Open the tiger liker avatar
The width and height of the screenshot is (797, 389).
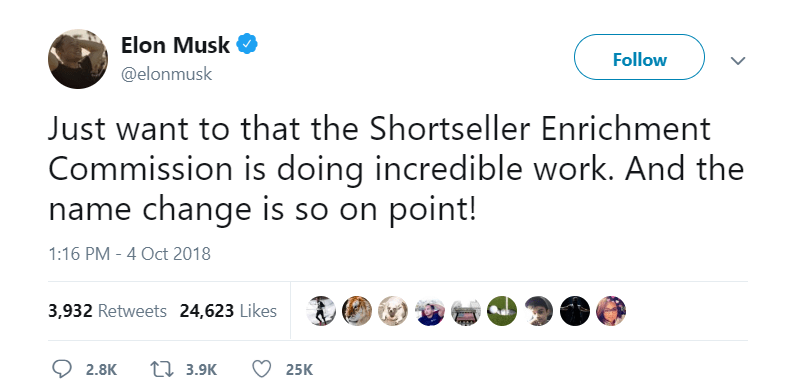tap(357, 311)
